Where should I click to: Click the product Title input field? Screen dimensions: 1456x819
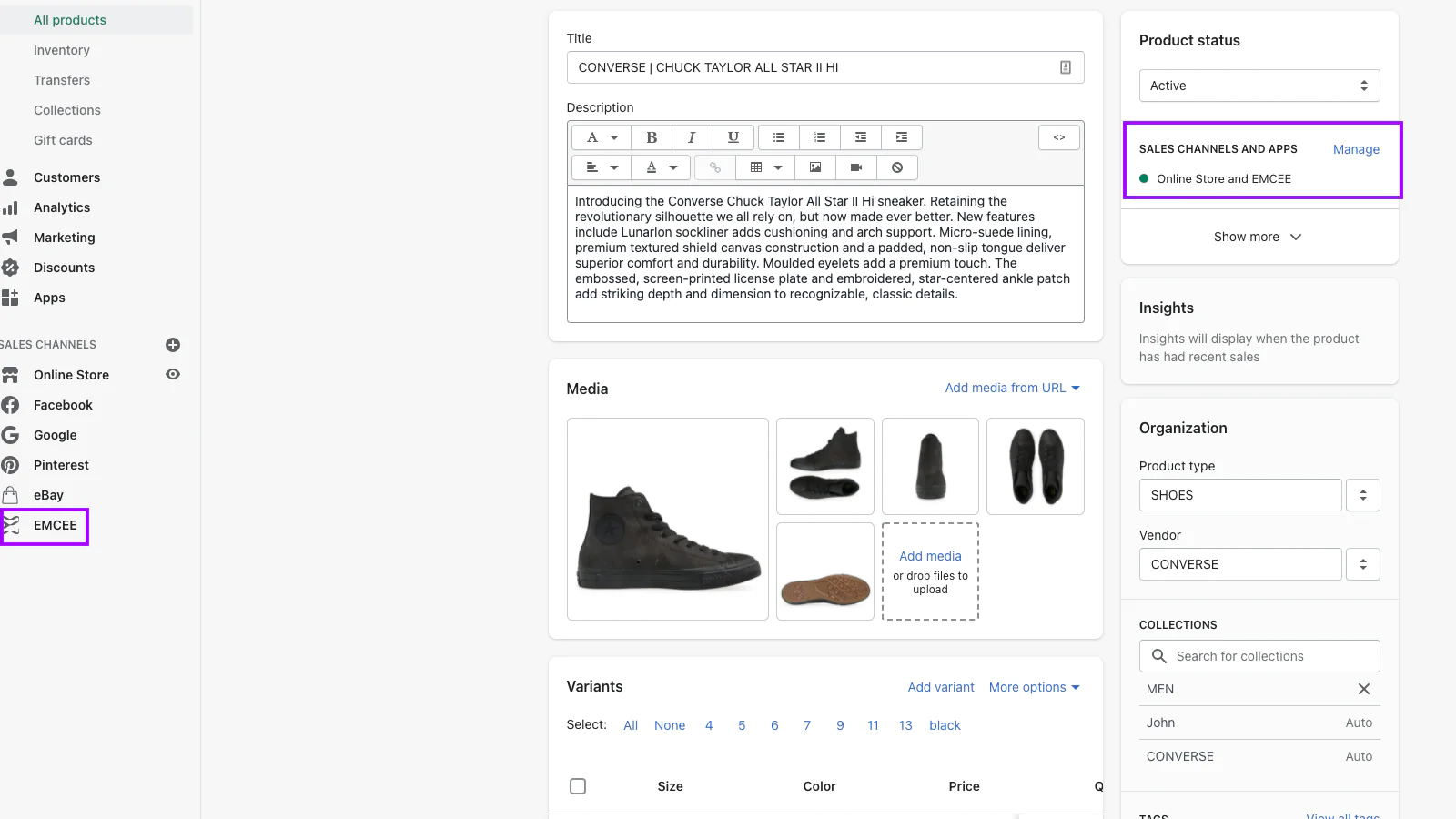click(x=825, y=67)
